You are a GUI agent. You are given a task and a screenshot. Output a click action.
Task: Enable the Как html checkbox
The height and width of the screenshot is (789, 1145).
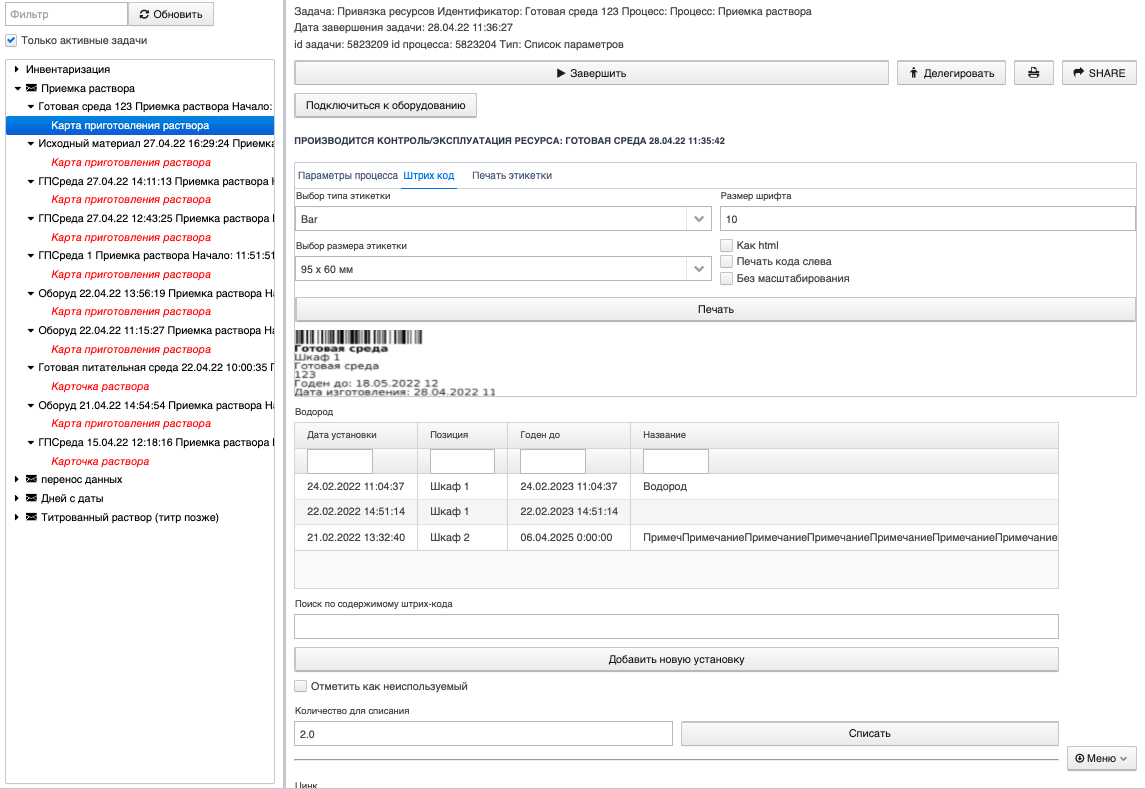click(x=727, y=245)
